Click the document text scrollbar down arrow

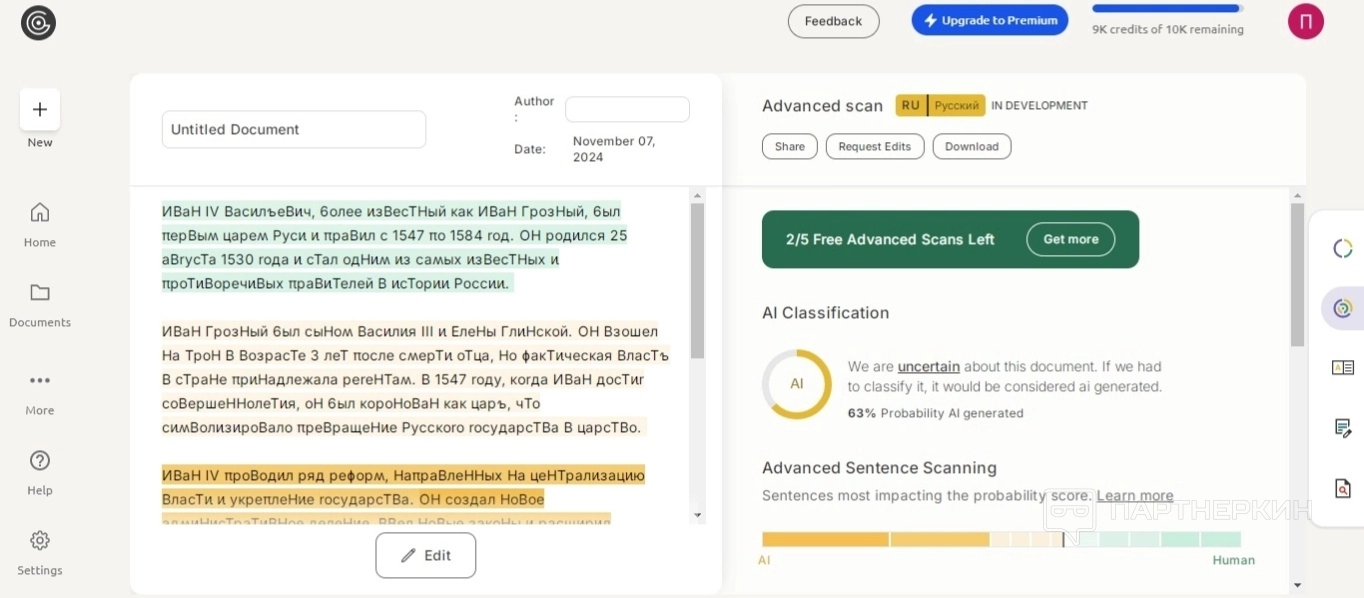click(x=697, y=515)
